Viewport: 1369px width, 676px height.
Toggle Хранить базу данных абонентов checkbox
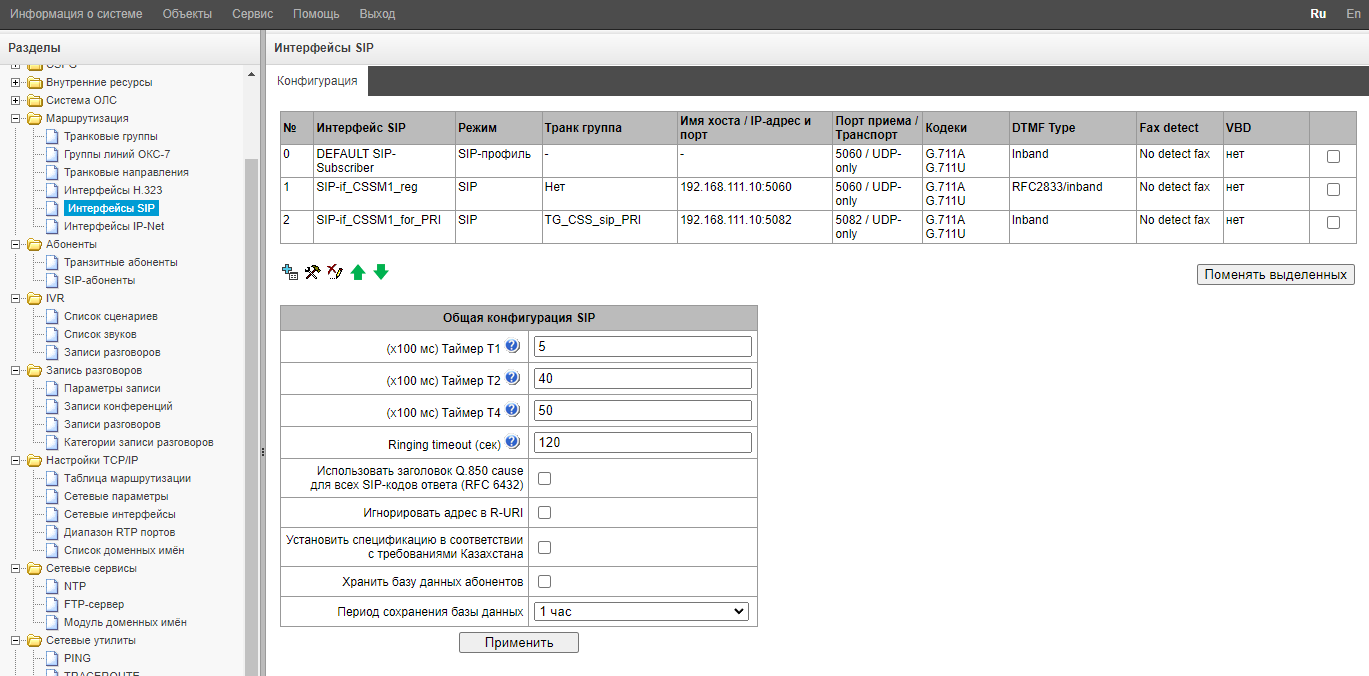544,581
